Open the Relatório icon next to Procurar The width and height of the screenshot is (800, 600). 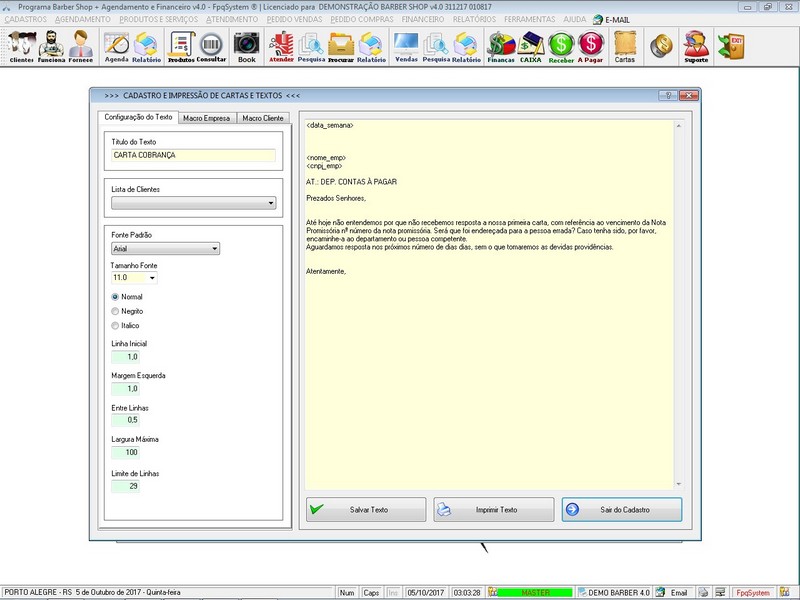371,47
